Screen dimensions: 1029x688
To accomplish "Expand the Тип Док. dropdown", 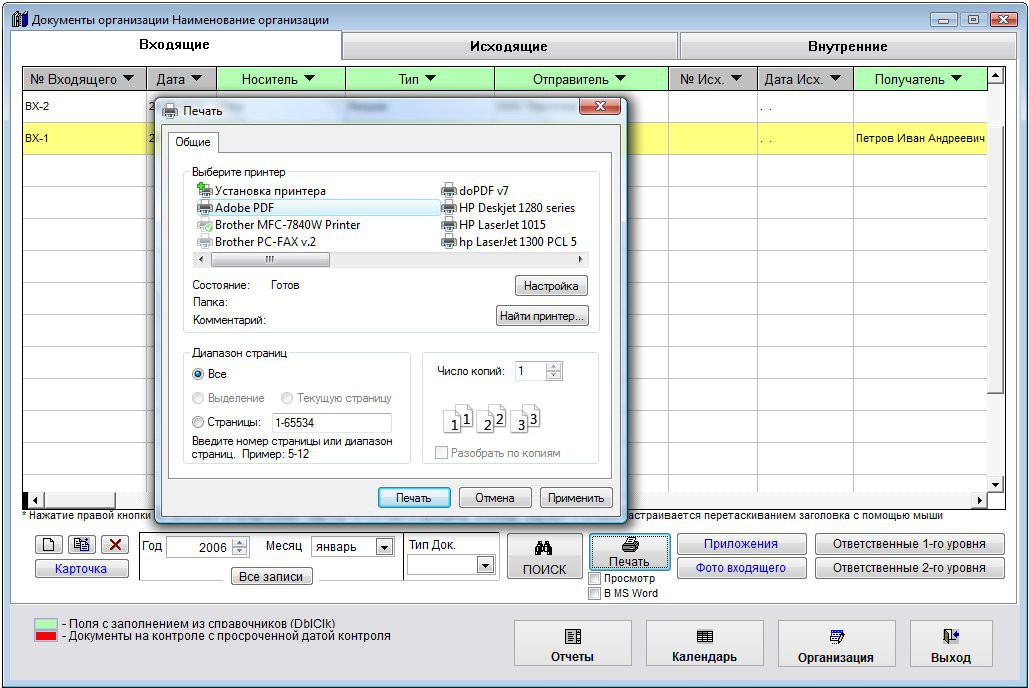I will click(485, 565).
